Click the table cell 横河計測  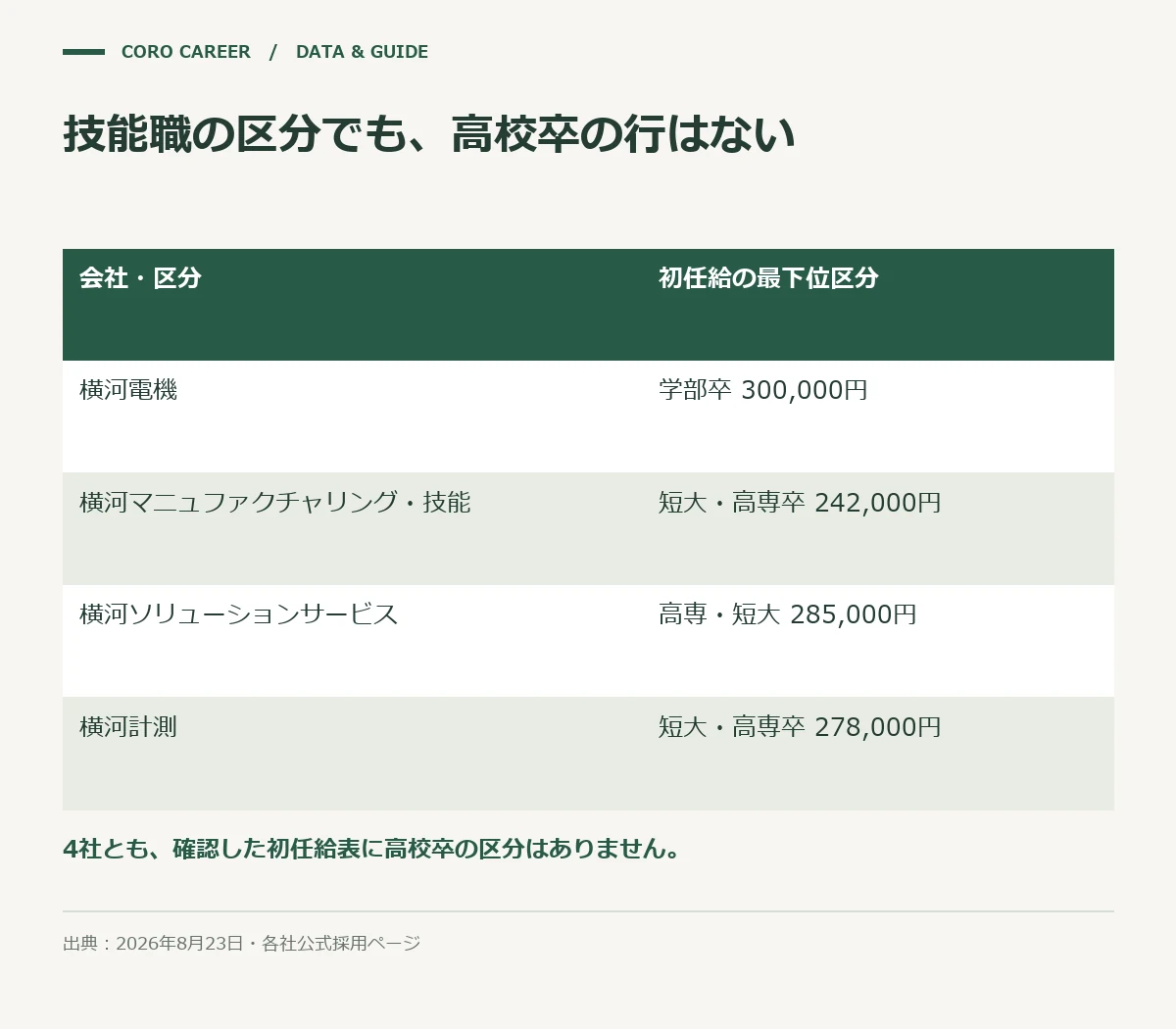tap(128, 727)
